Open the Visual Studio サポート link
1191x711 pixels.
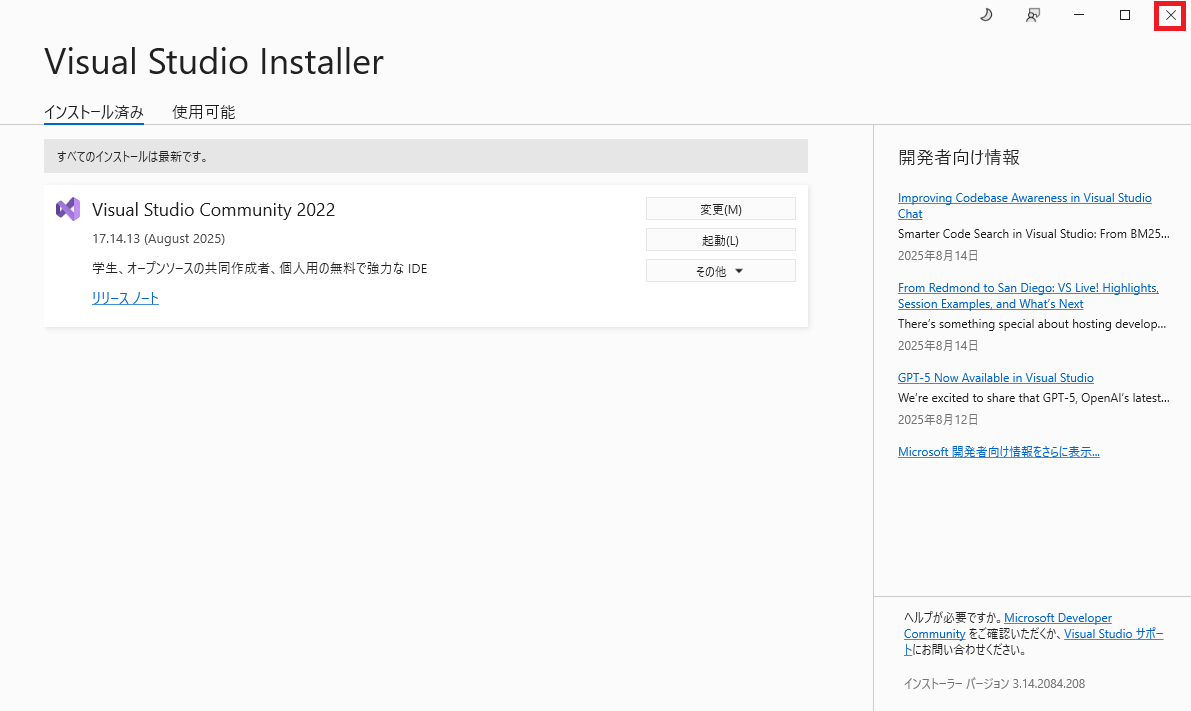1113,634
